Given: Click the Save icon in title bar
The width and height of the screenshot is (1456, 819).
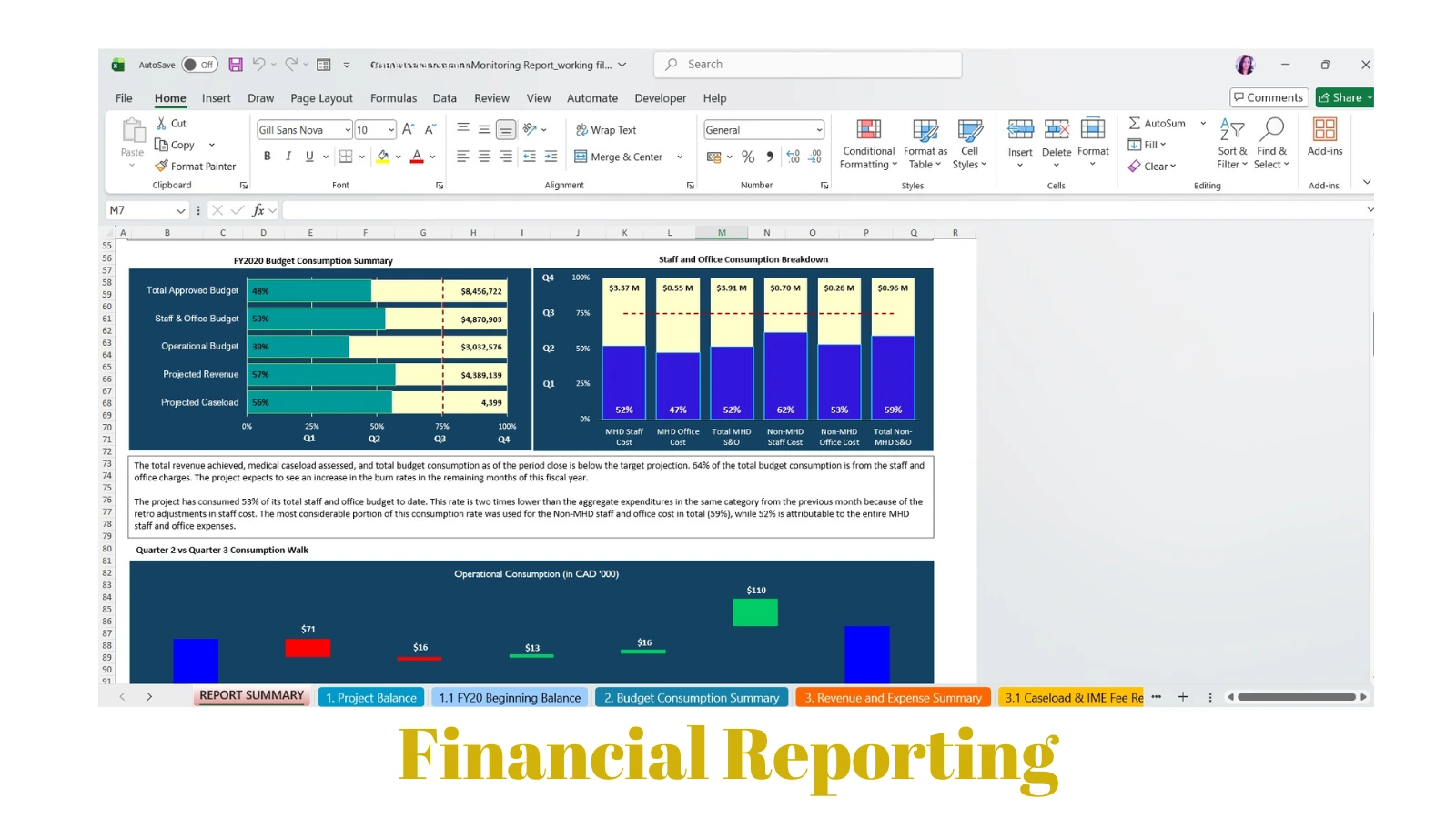Looking at the screenshot, I should 236,65.
